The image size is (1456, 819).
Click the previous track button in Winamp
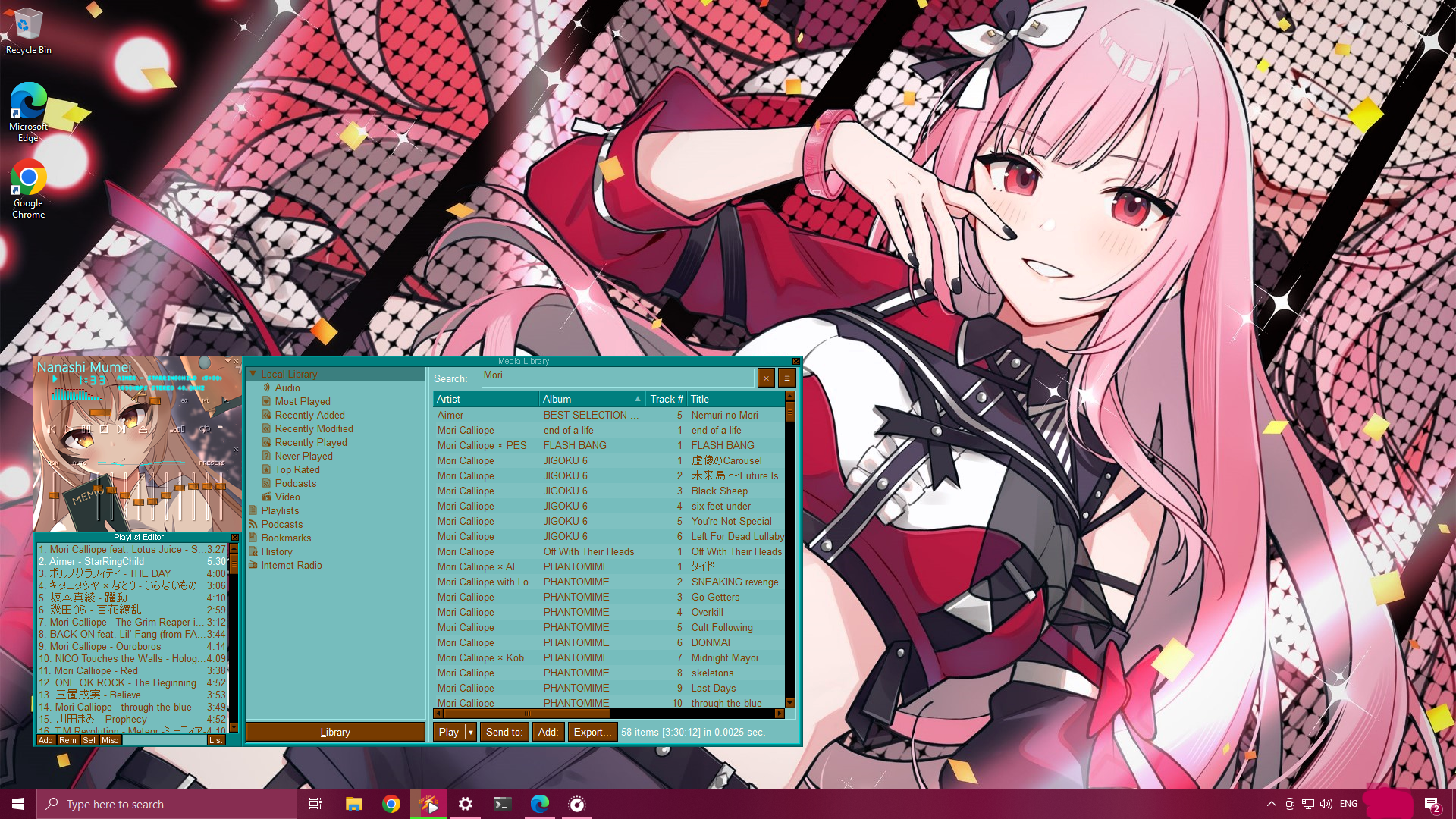coord(52,429)
